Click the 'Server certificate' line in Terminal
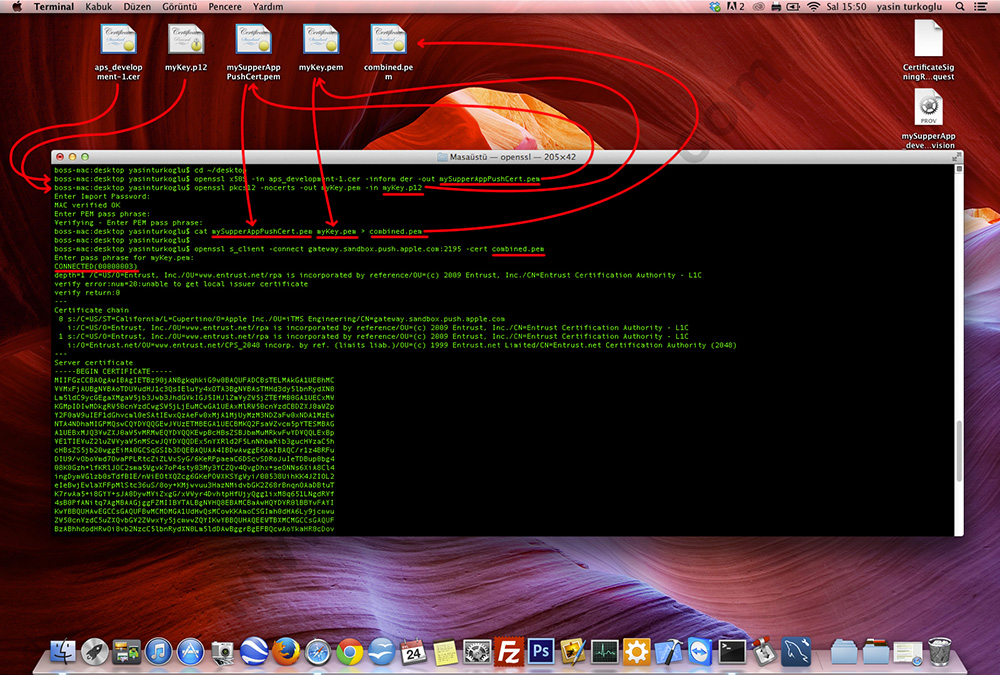The height and width of the screenshot is (675, 1000). [94, 362]
